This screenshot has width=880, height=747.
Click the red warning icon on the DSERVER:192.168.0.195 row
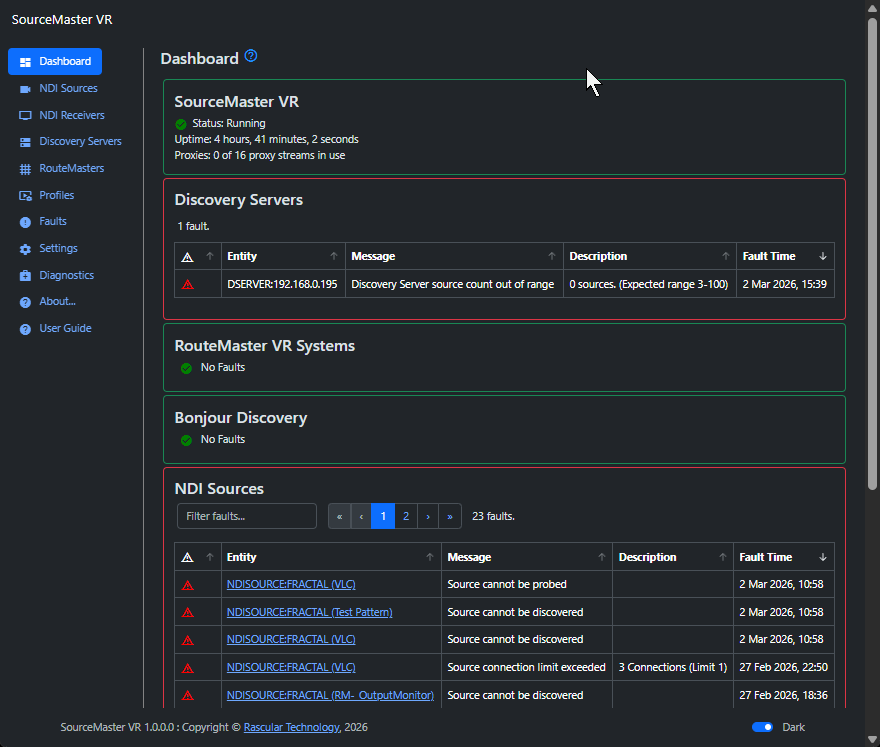tap(188, 285)
